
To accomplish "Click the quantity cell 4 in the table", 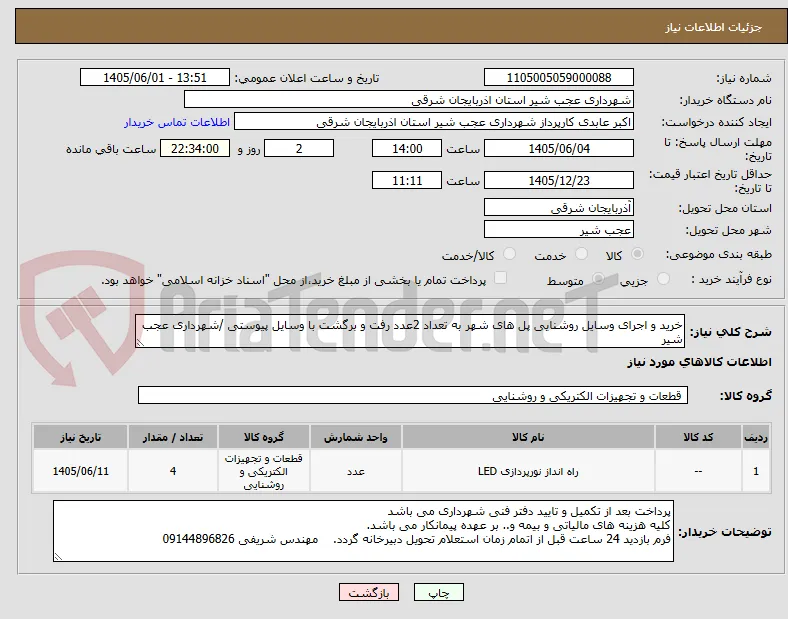I will (173, 471).
